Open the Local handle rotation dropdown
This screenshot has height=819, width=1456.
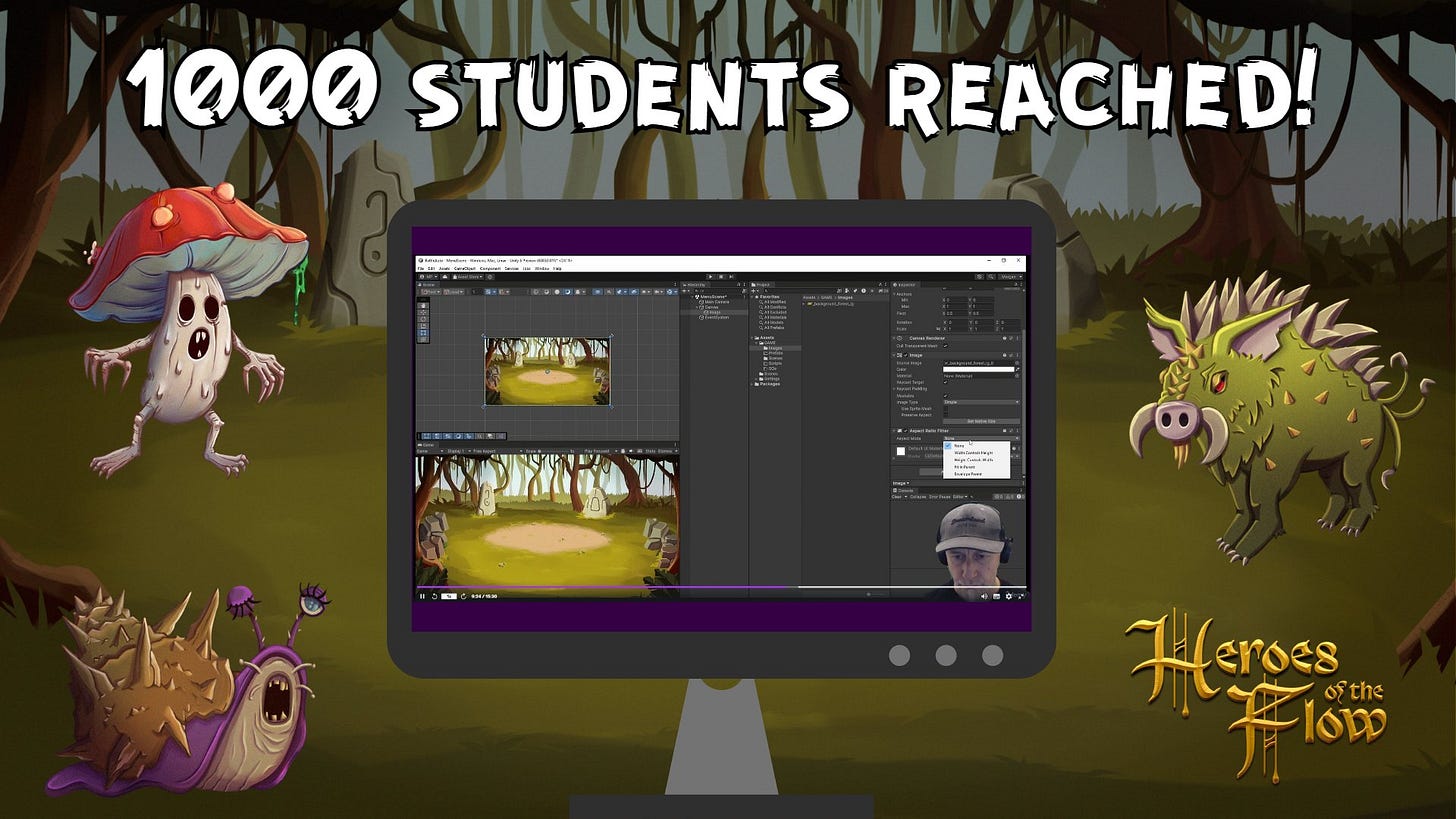tap(454, 292)
